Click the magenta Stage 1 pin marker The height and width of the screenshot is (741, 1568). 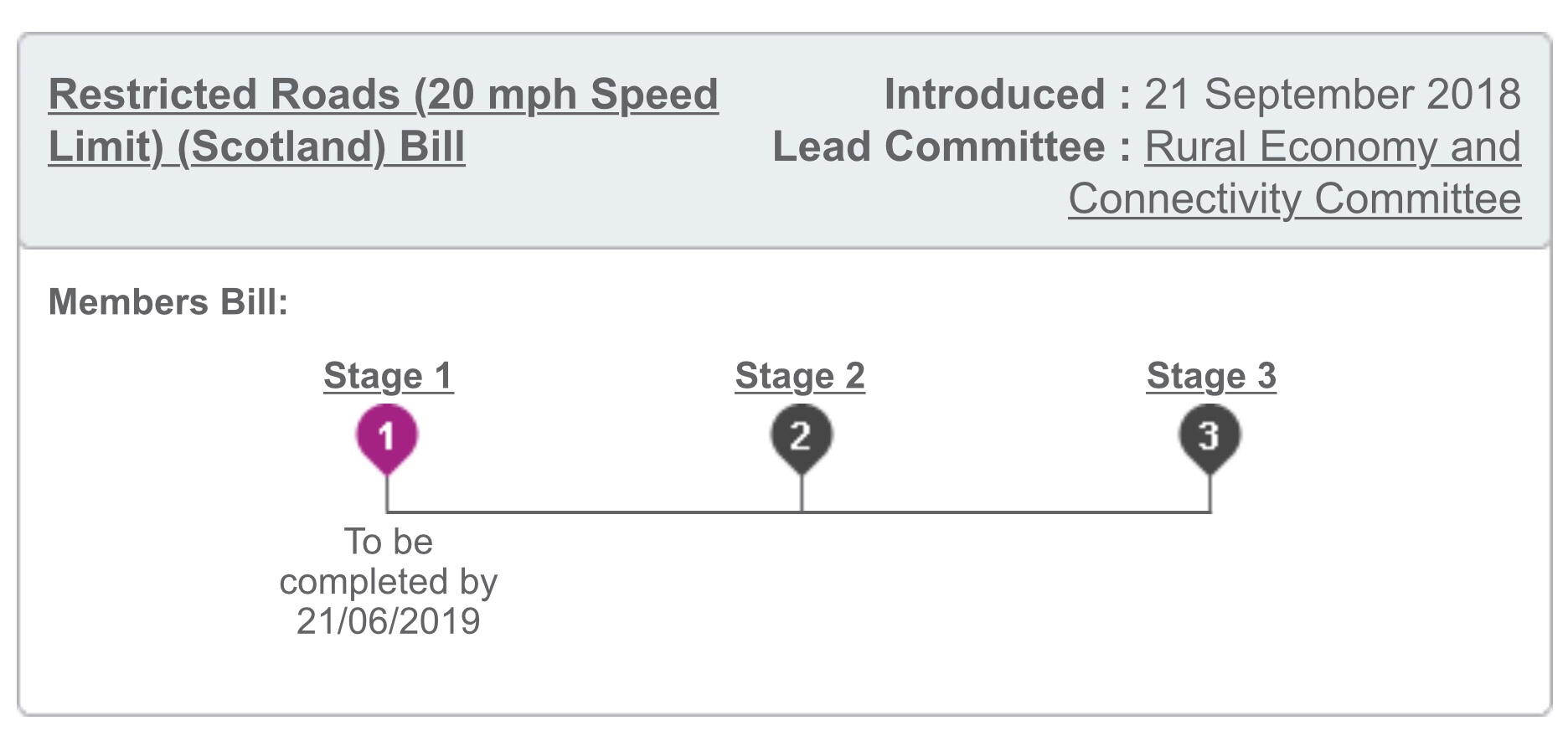tap(386, 436)
